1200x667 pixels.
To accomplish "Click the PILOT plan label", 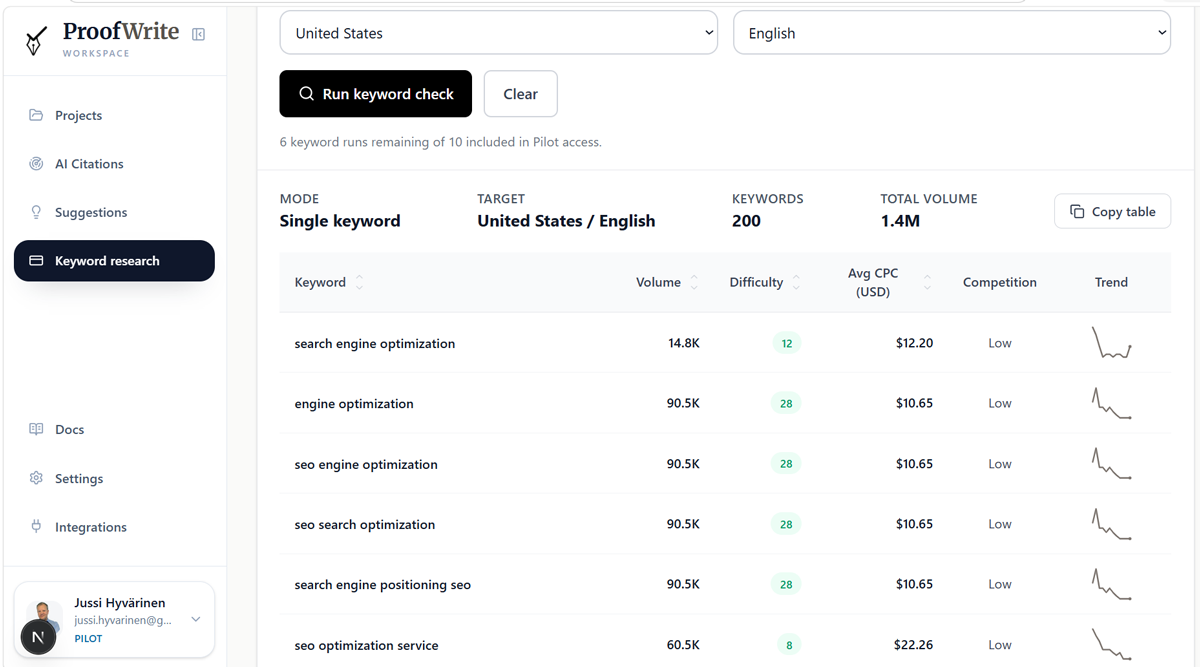I will 88,638.
